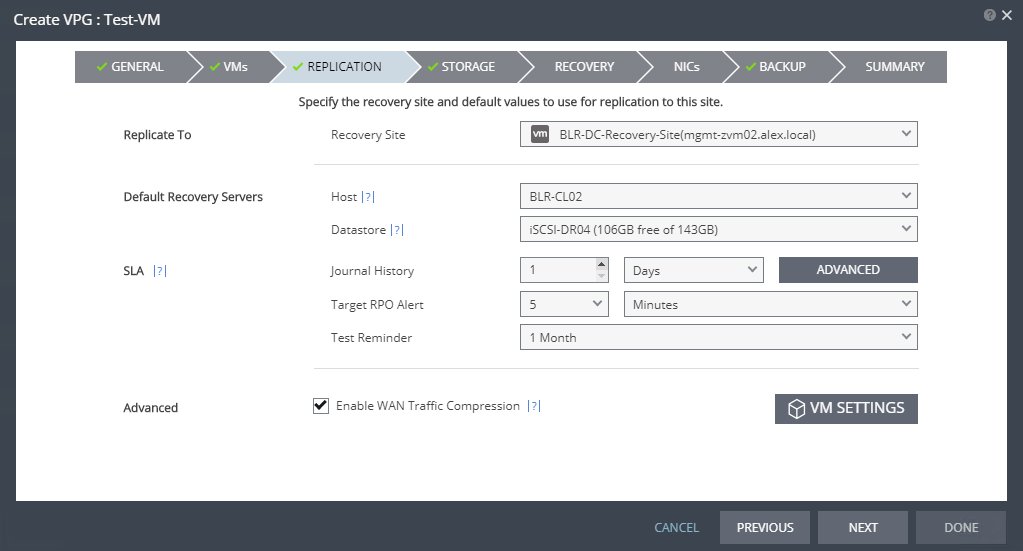The image size is (1023, 551).
Task: Expand the Host dropdown showing BLR-CL02
Action: pyautogui.click(x=718, y=196)
